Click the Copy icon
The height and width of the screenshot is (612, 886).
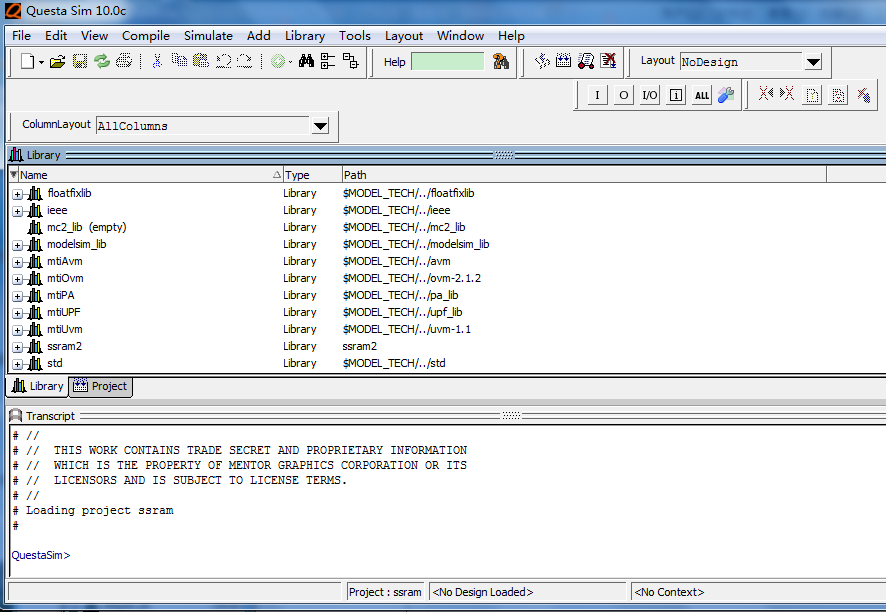[180, 60]
